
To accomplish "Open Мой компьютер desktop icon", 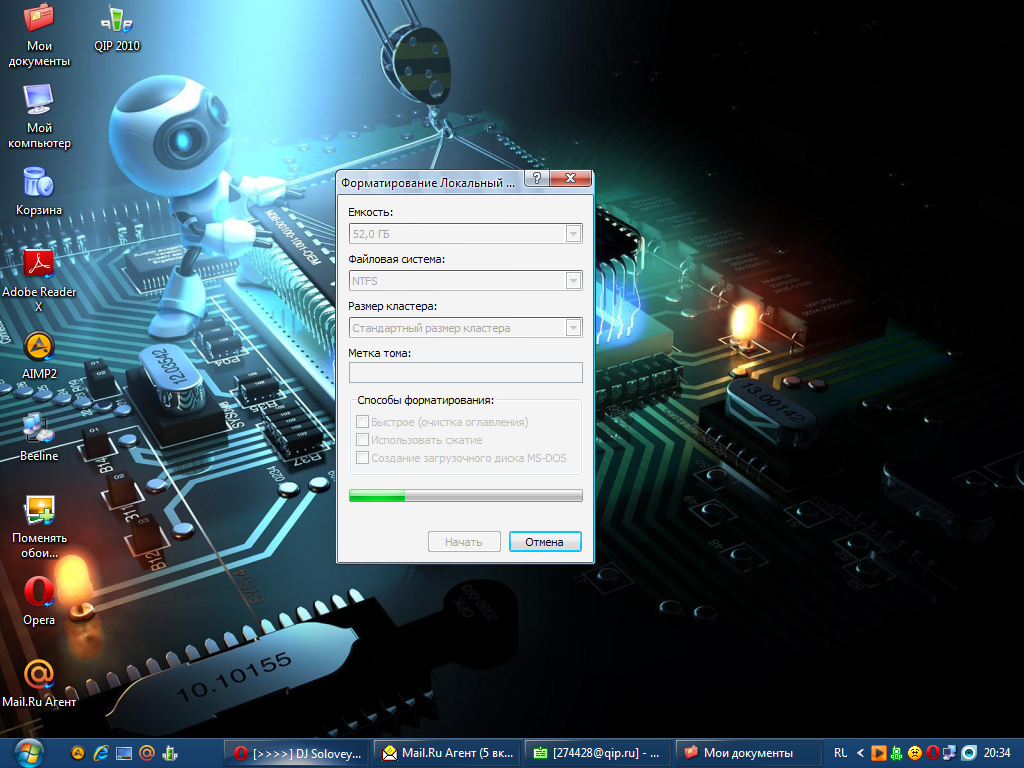I will coord(39,101).
